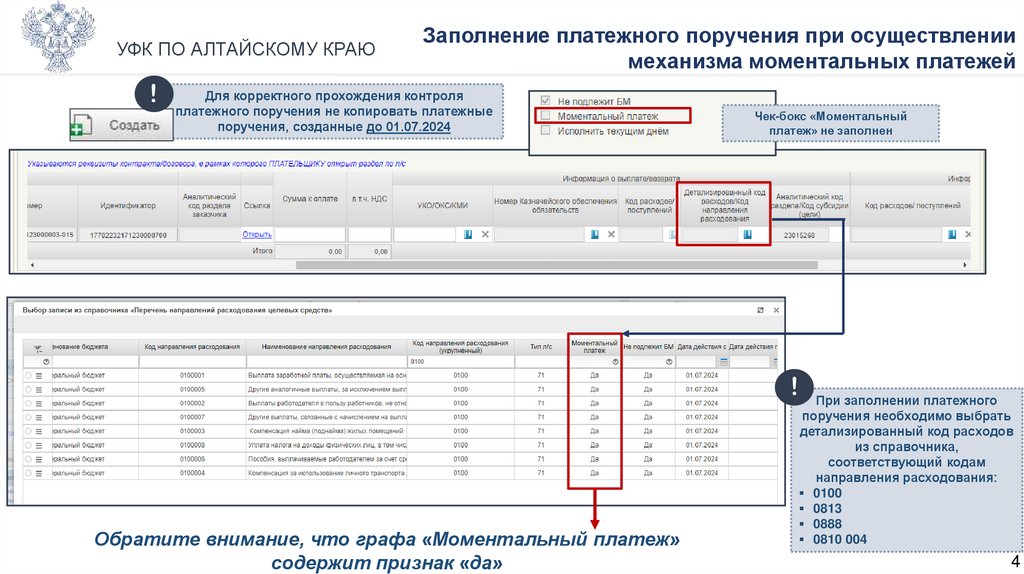
Task: Select radio for Уплата налога на доходы row
Action: 28,445
